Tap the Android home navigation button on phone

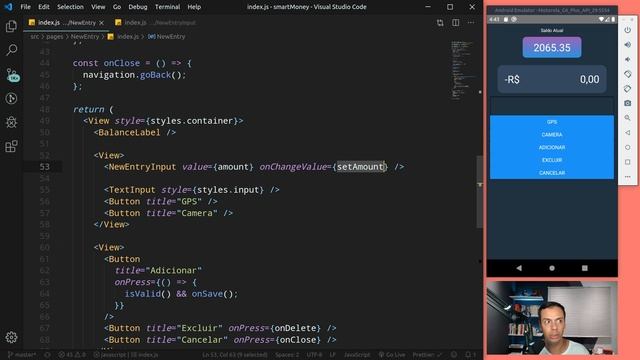tap(552, 268)
